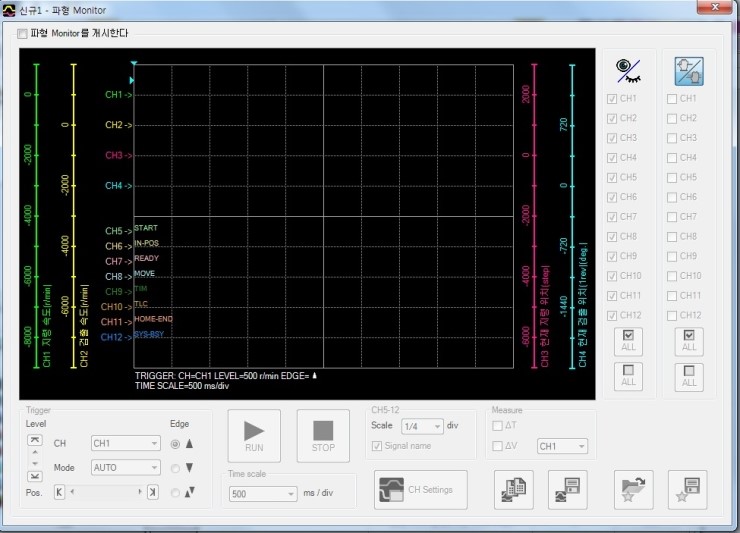Enable the ΔT measure checkbox
This screenshot has height=533, width=740.
pos(498,426)
